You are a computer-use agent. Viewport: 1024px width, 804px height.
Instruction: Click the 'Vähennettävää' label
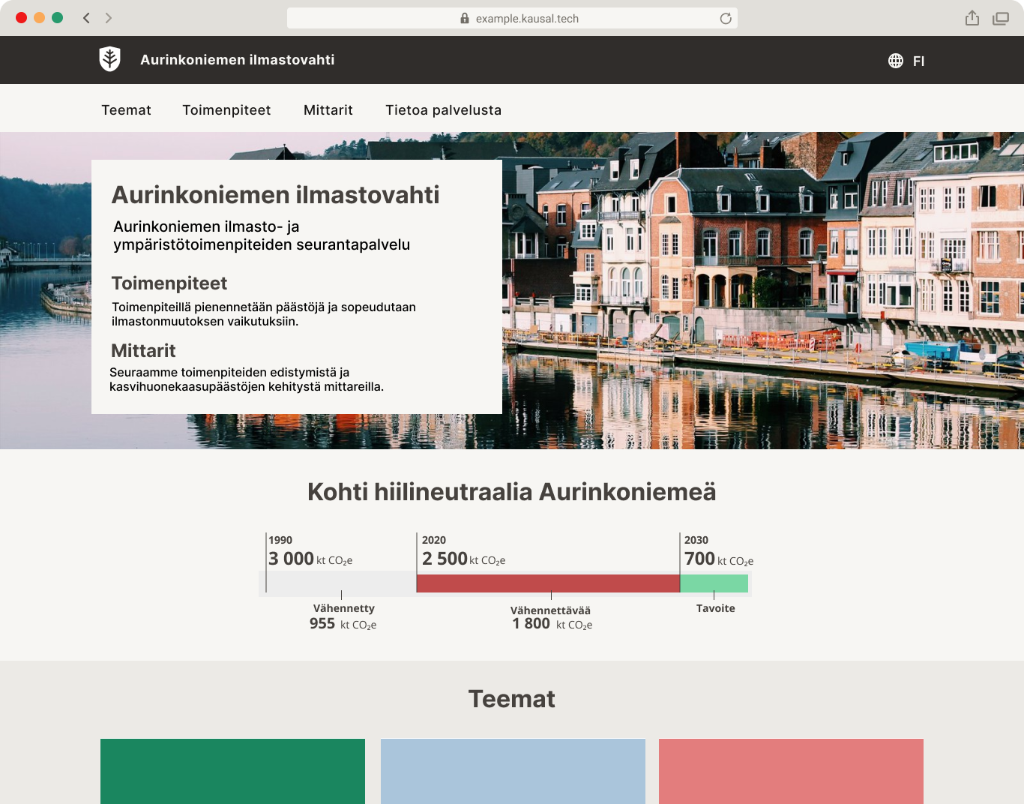point(551,610)
